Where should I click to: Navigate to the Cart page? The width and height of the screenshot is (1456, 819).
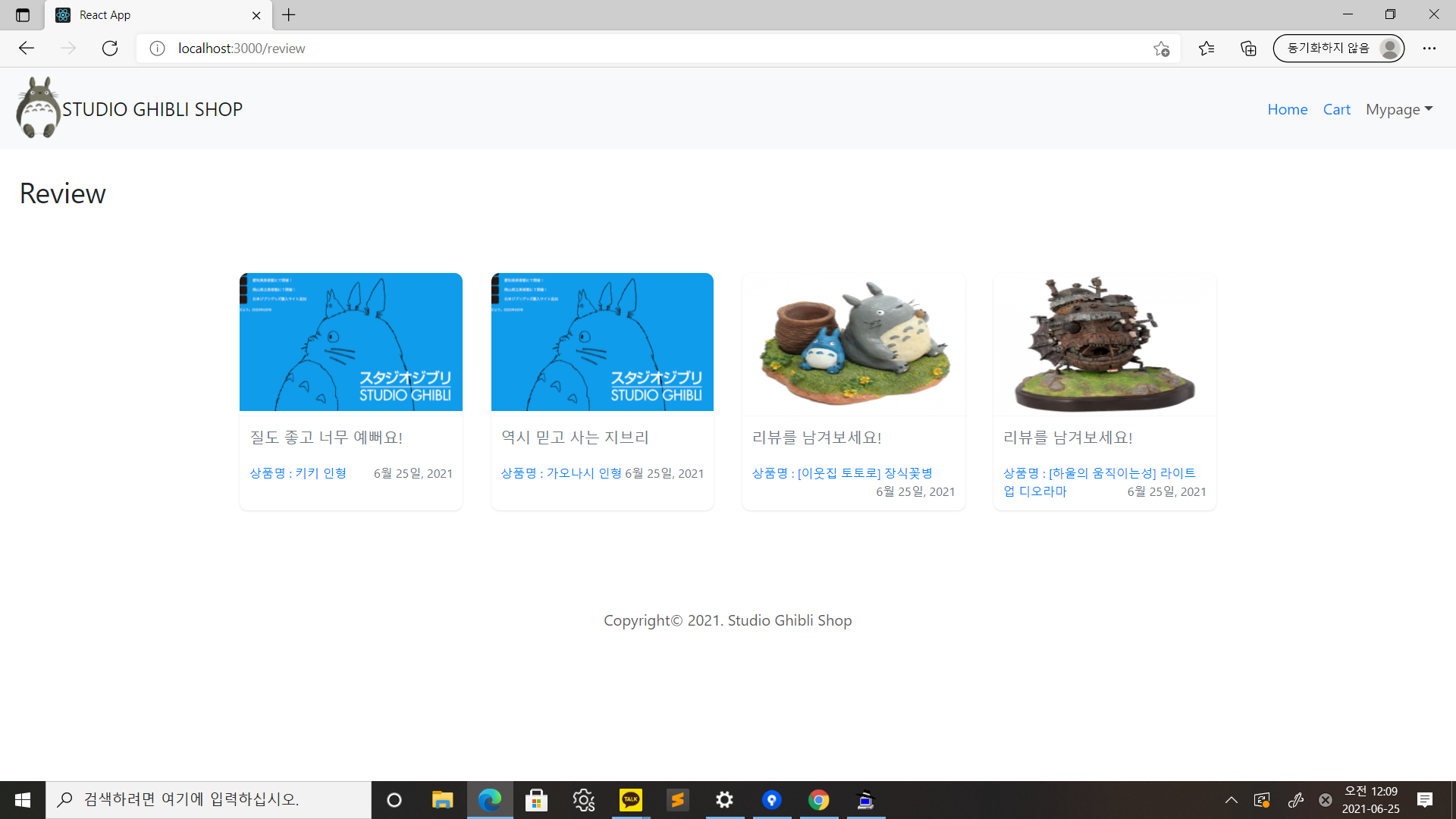(x=1336, y=109)
